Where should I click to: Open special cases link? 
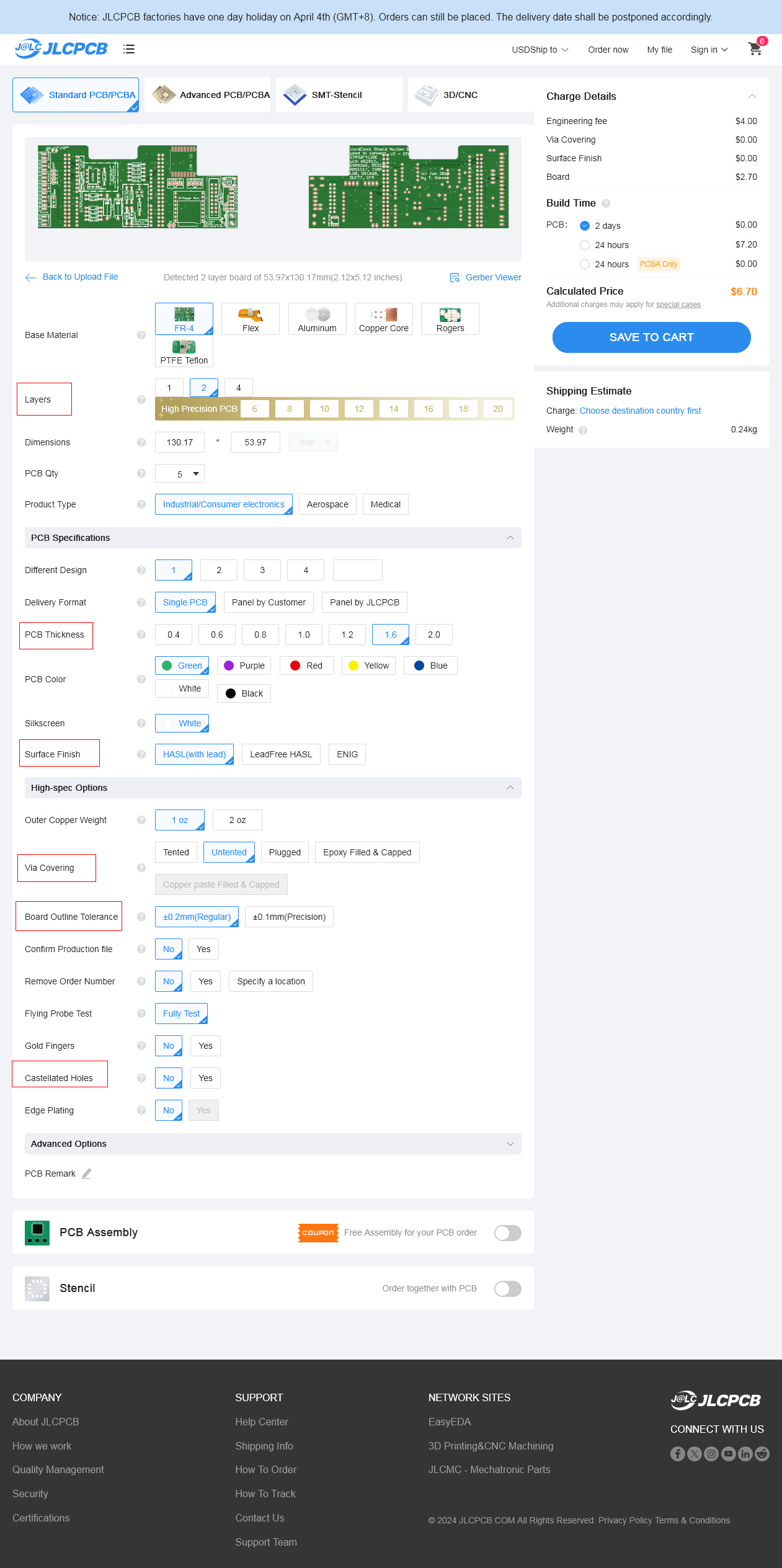678,305
